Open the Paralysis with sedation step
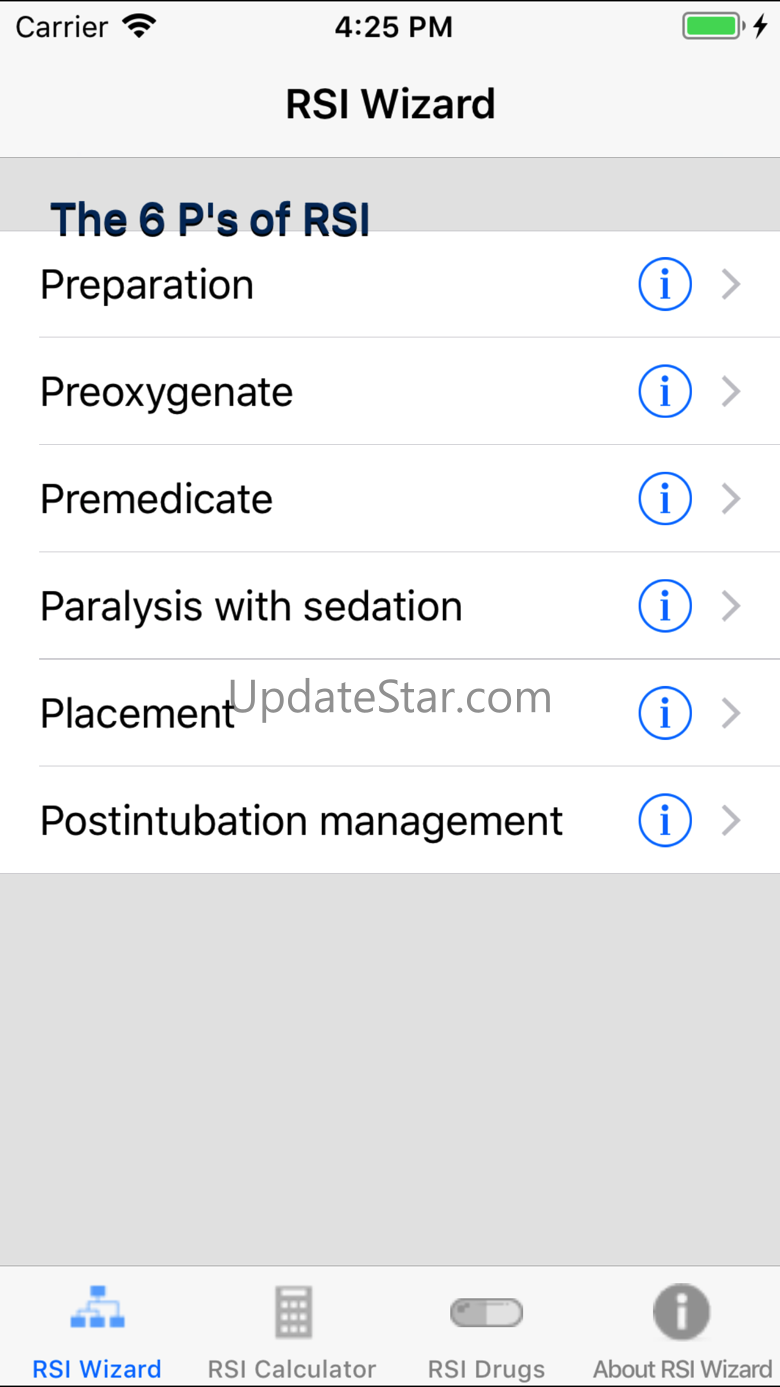The width and height of the screenshot is (780, 1387). tap(251, 606)
